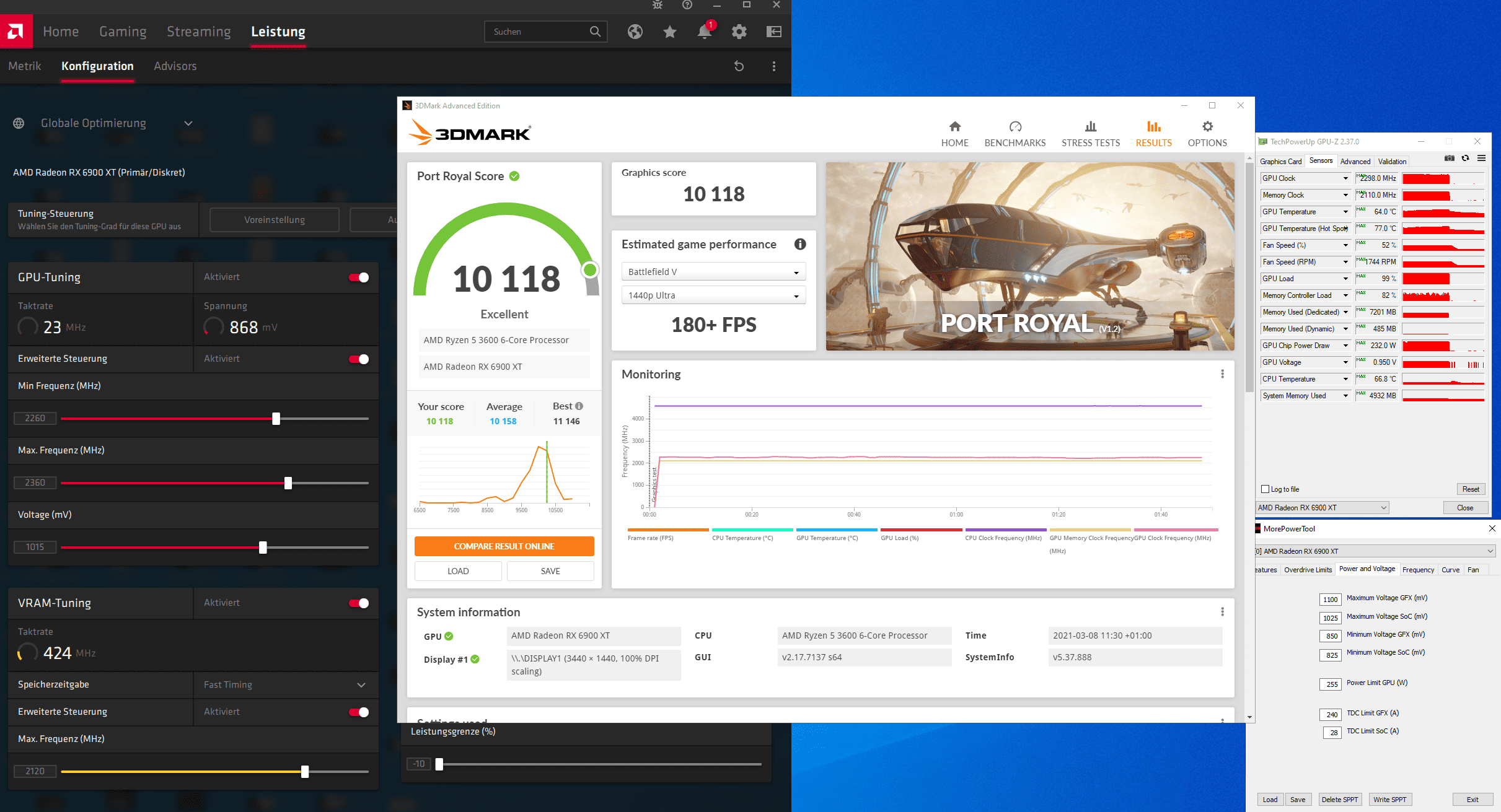Image resolution: width=1501 pixels, height=812 pixels.
Task: Toggle VRAM Erweiterte Steuerung switch
Action: point(359,712)
